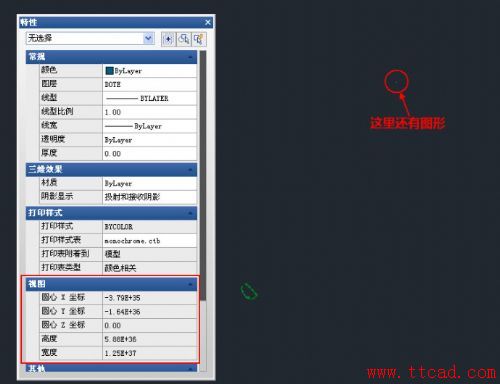Select the 图层 value DOTE
Viewport: 500px width, 384px height.
149,85
